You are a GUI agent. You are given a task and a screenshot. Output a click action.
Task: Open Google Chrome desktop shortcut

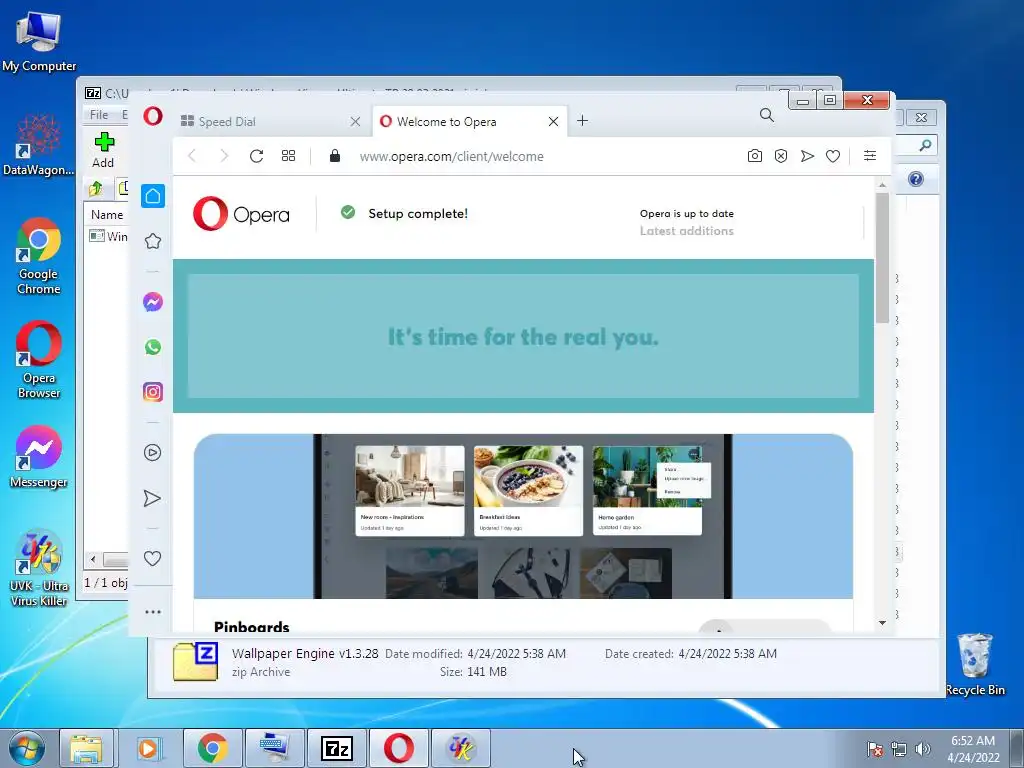[39, 256]
